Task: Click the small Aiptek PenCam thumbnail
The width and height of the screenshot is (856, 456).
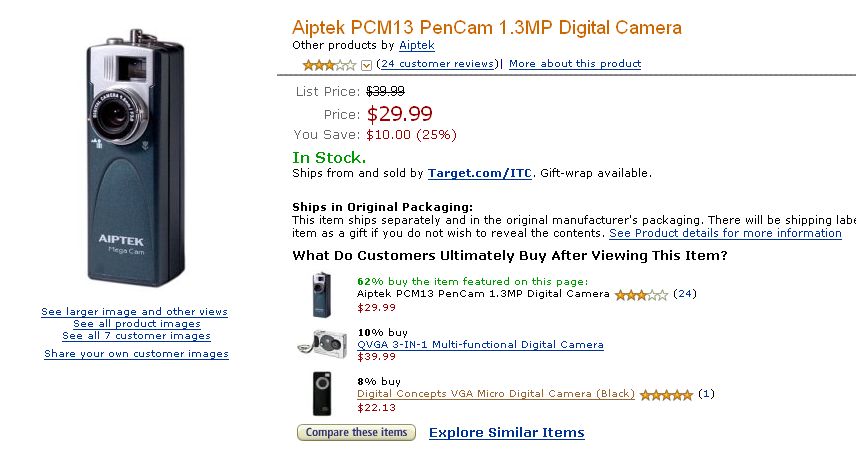Action: [x=322, y=295]
